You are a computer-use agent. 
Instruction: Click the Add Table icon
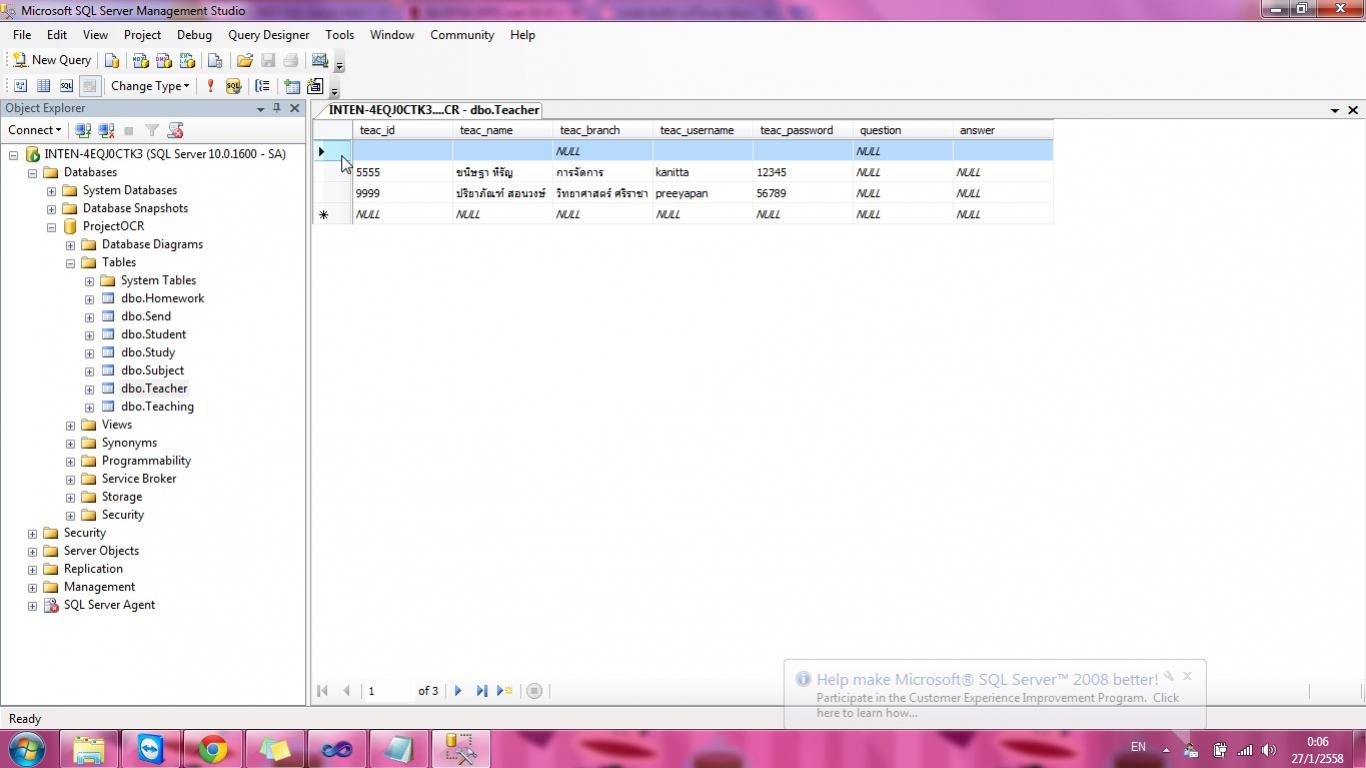pyautogui.click(x=292, y=86)
